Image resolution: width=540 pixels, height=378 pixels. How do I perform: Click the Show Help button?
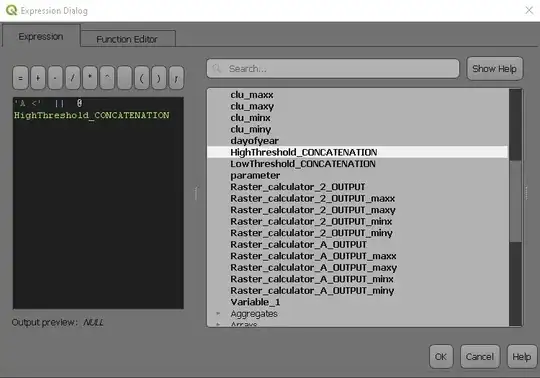(495, 69)
